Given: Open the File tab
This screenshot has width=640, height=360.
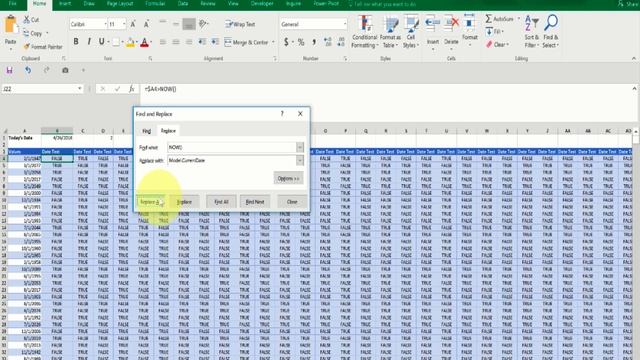Looking at the screenshot, I should coord(13,4).
